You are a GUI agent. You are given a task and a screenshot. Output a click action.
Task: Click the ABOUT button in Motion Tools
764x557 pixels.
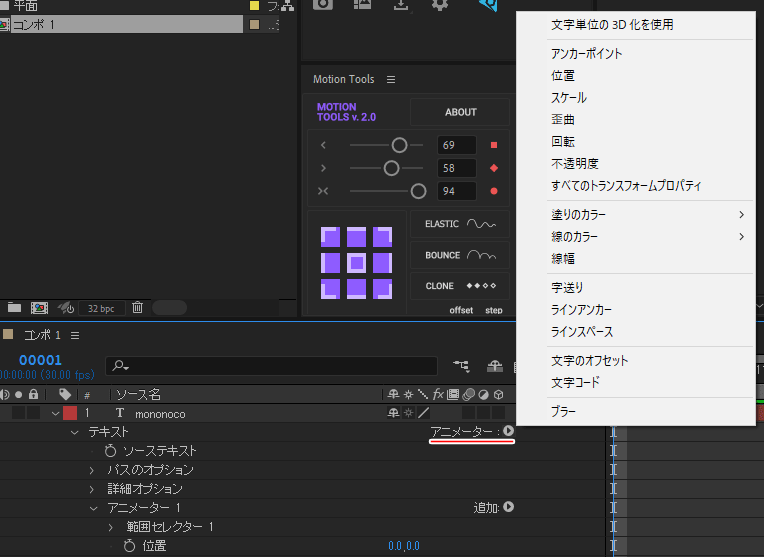click(460, 112)
